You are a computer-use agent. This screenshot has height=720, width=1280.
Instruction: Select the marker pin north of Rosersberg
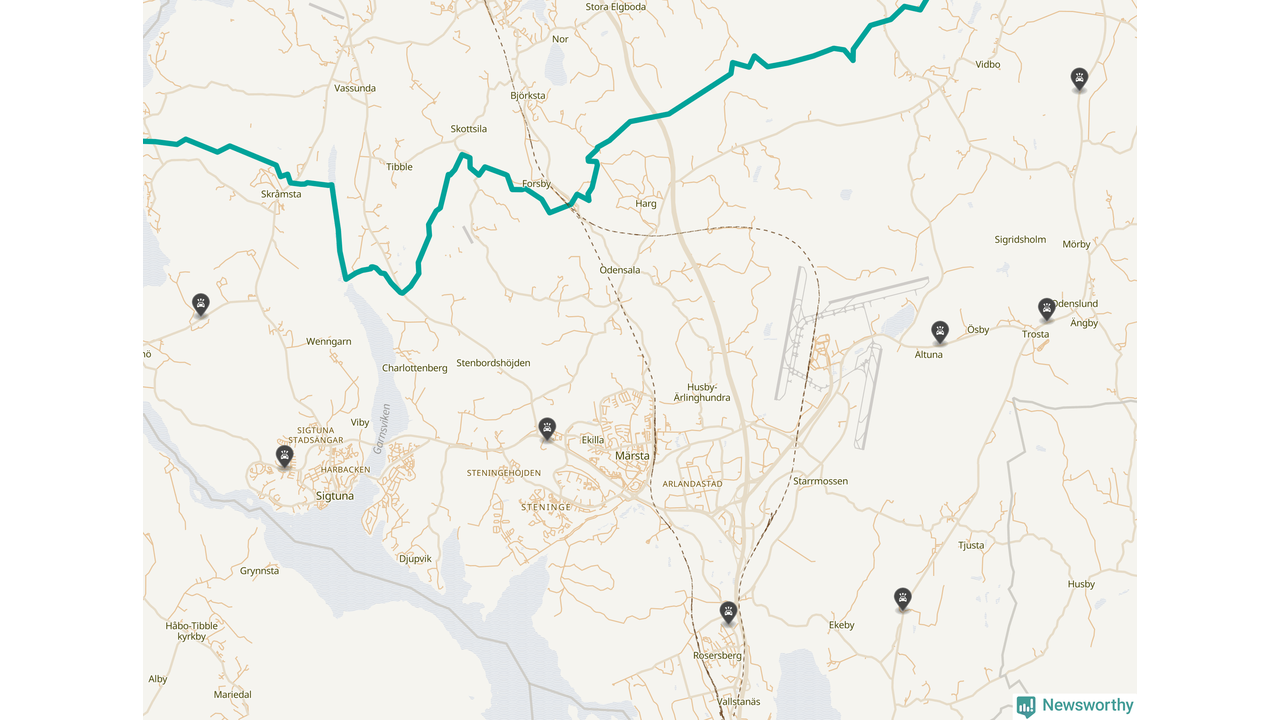[729, 613]
